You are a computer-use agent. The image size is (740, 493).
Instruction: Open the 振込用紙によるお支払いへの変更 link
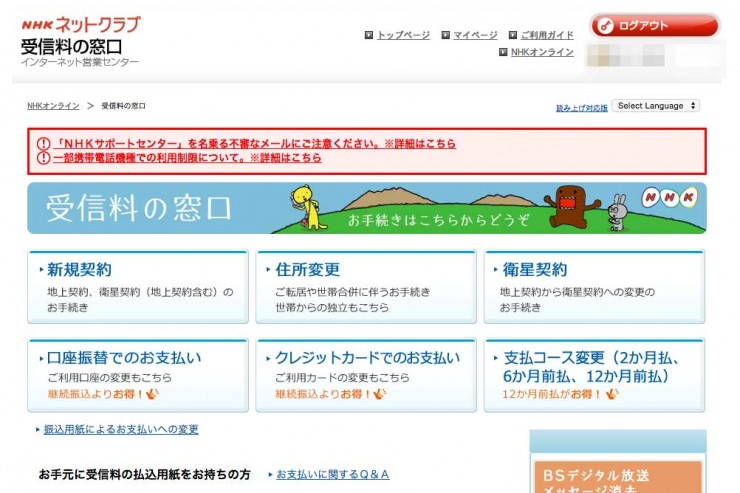(x=121, y=429)
